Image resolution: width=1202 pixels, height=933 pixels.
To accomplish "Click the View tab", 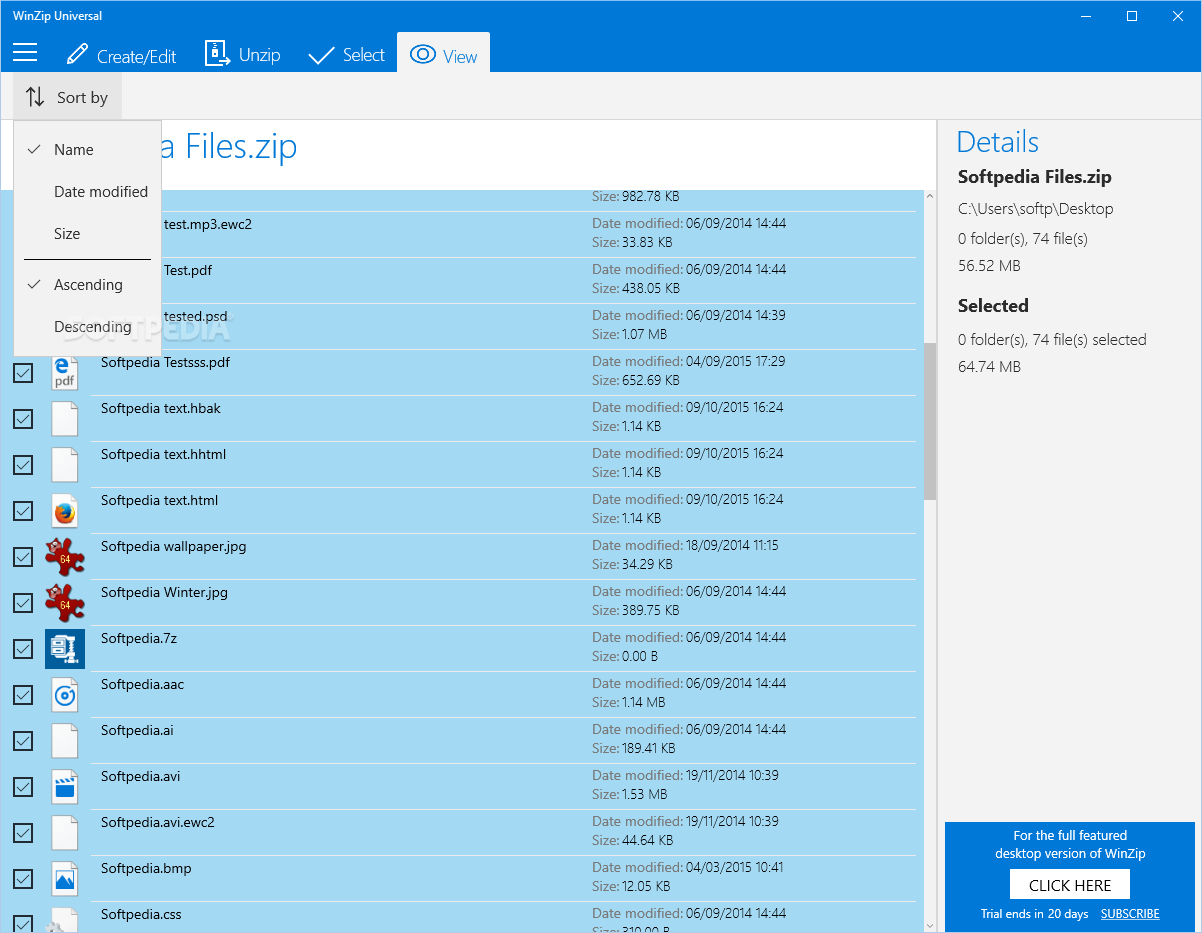I will (443, 55).
